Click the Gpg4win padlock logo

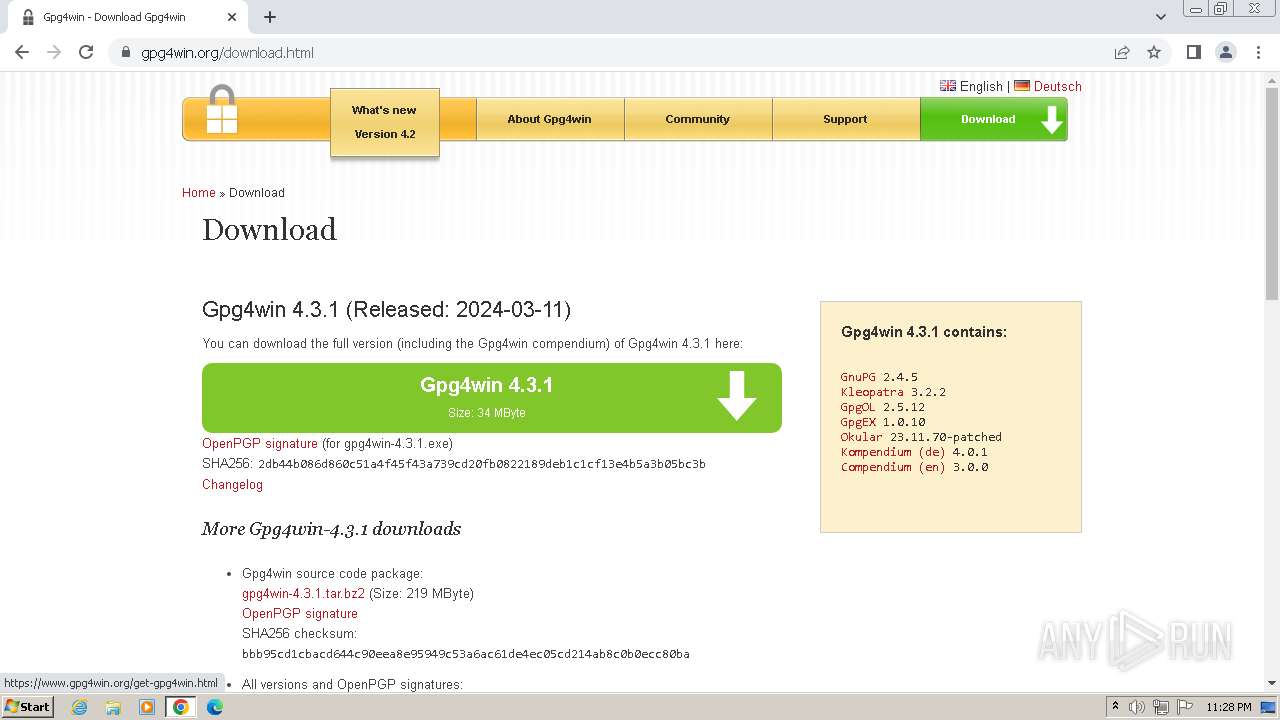coord(222,109)
